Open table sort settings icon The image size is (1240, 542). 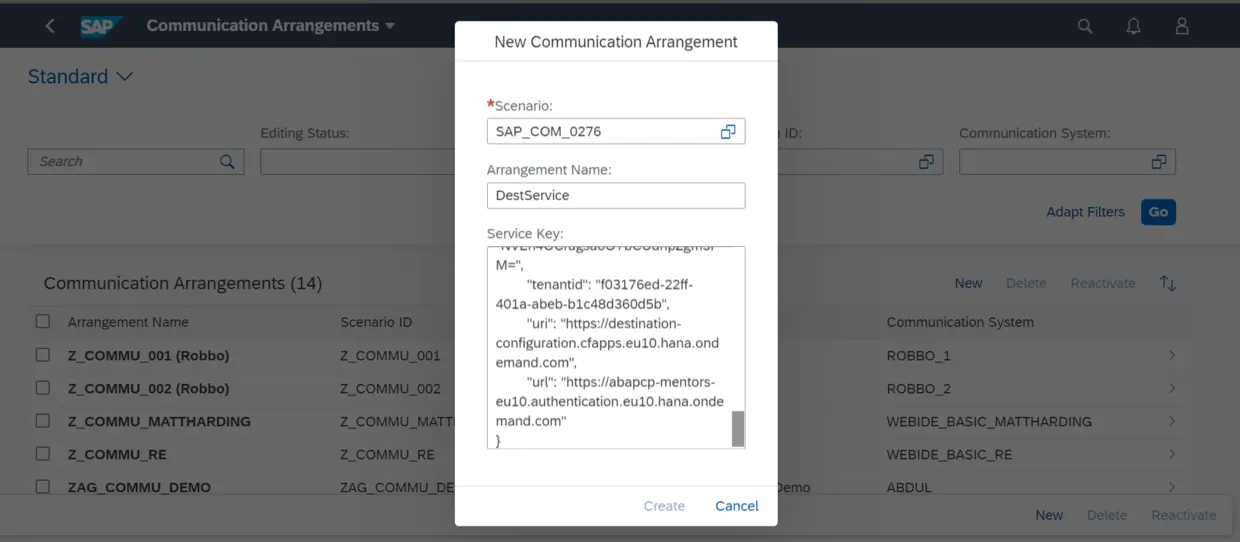point(1167,283)
